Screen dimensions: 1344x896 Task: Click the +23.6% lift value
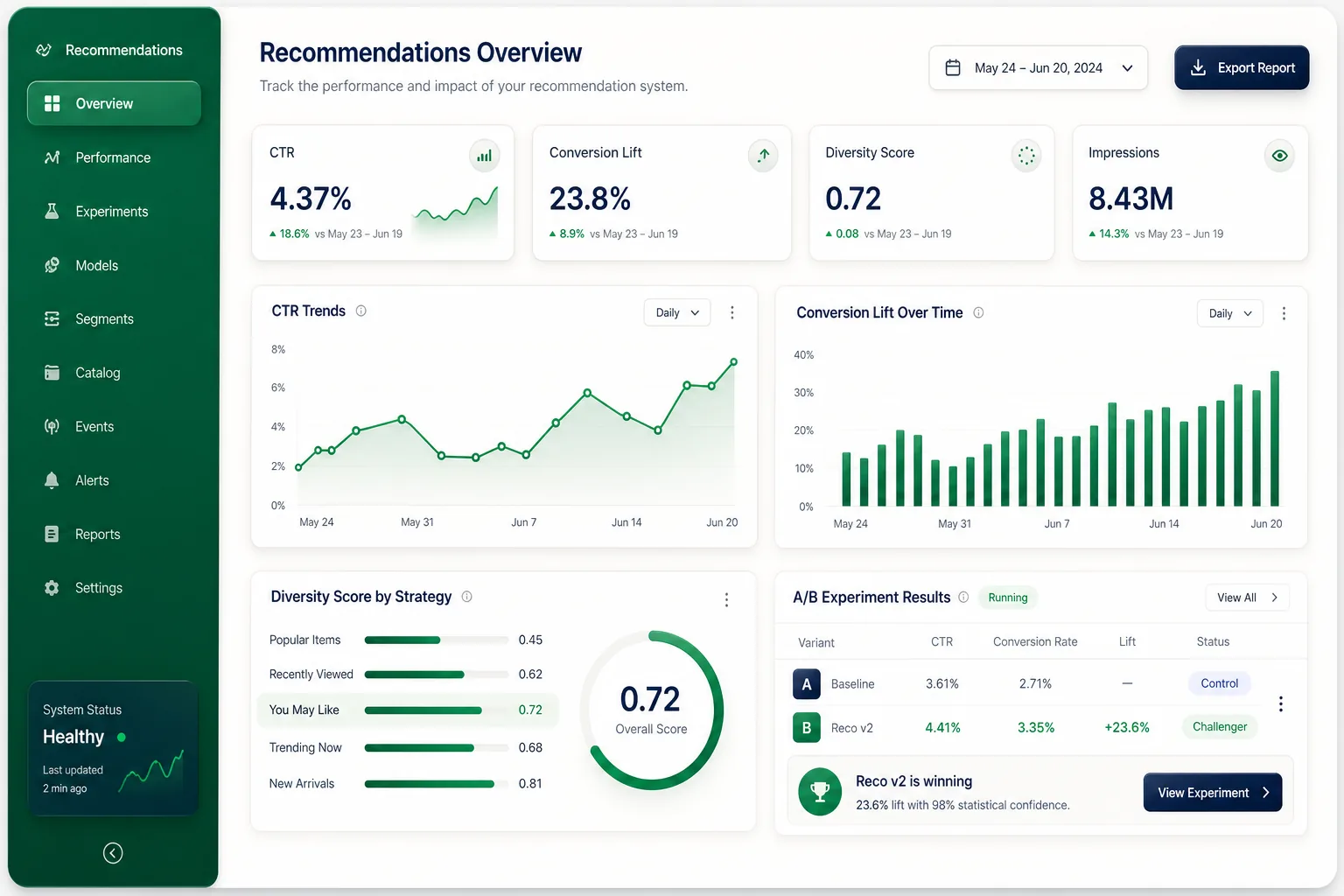[1127, 727]
